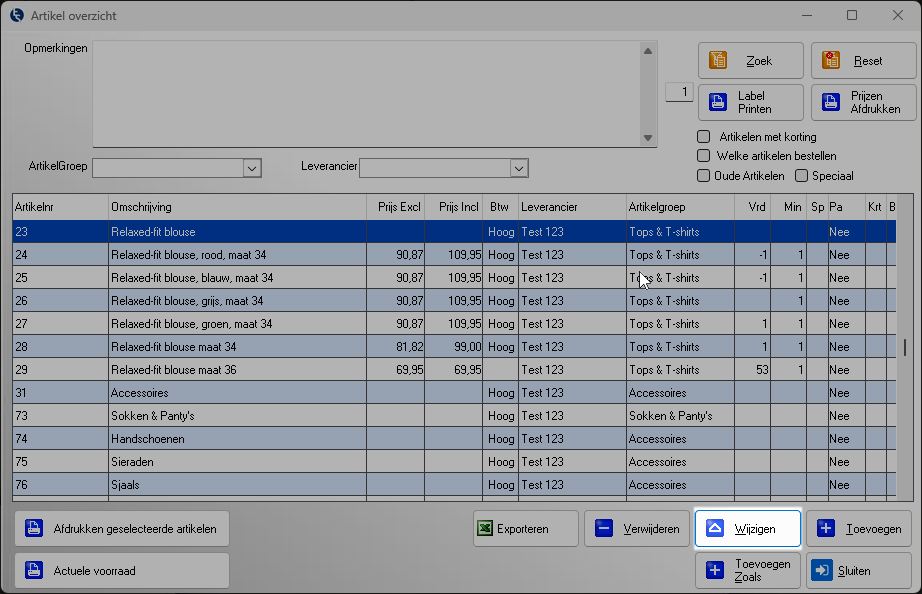The height and width of the screenshot is (594, 922).
Task: Click the plus icon on Toevoegen Zoals
Action: point(715,570)
